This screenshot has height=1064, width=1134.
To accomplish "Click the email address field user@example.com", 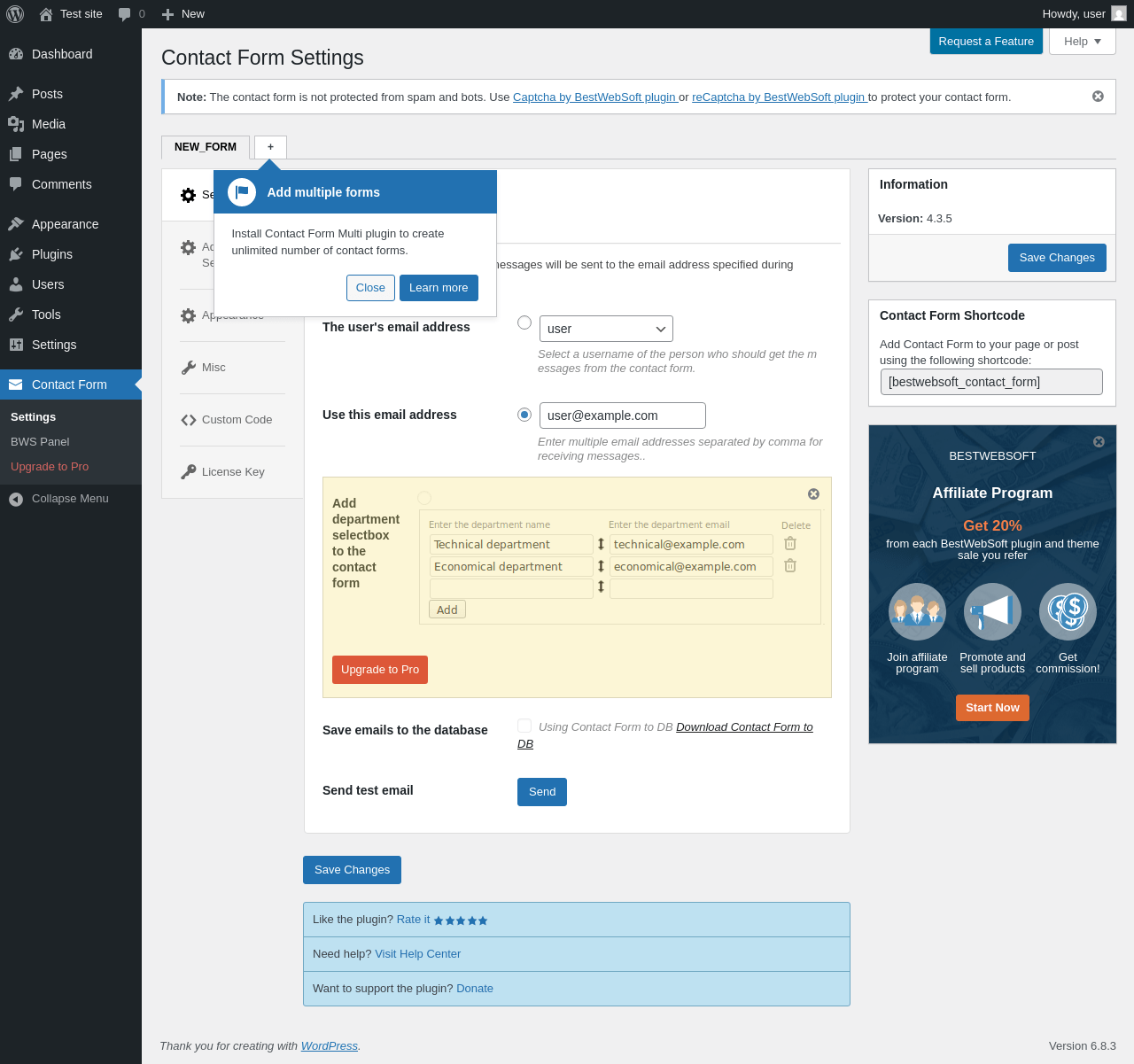I will tap(623, 416).
